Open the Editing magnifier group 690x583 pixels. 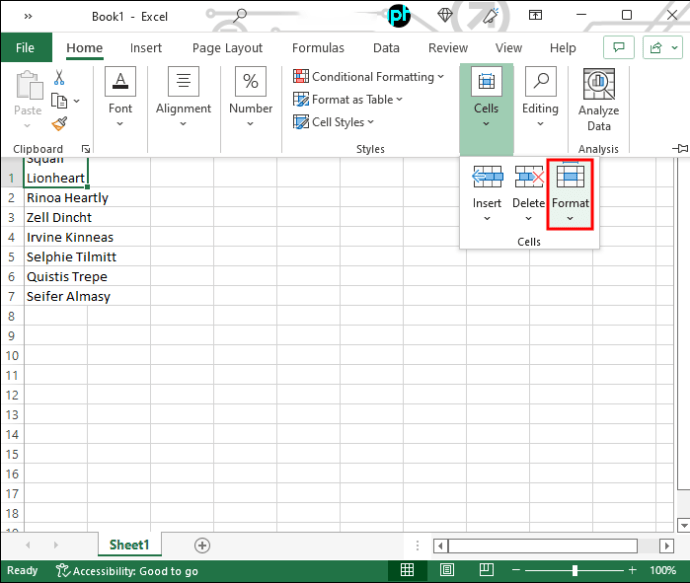(540, 97)
